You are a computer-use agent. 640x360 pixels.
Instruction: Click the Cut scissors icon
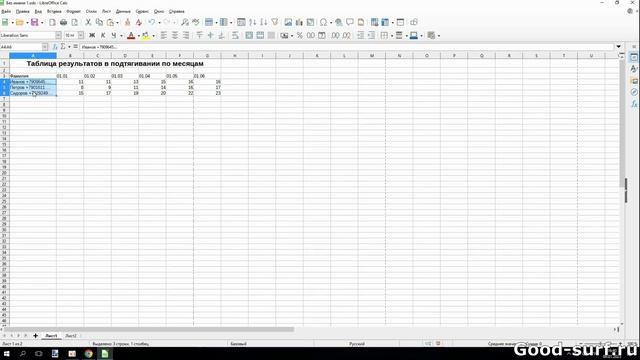pyautogui.click(x=88, y=22)
